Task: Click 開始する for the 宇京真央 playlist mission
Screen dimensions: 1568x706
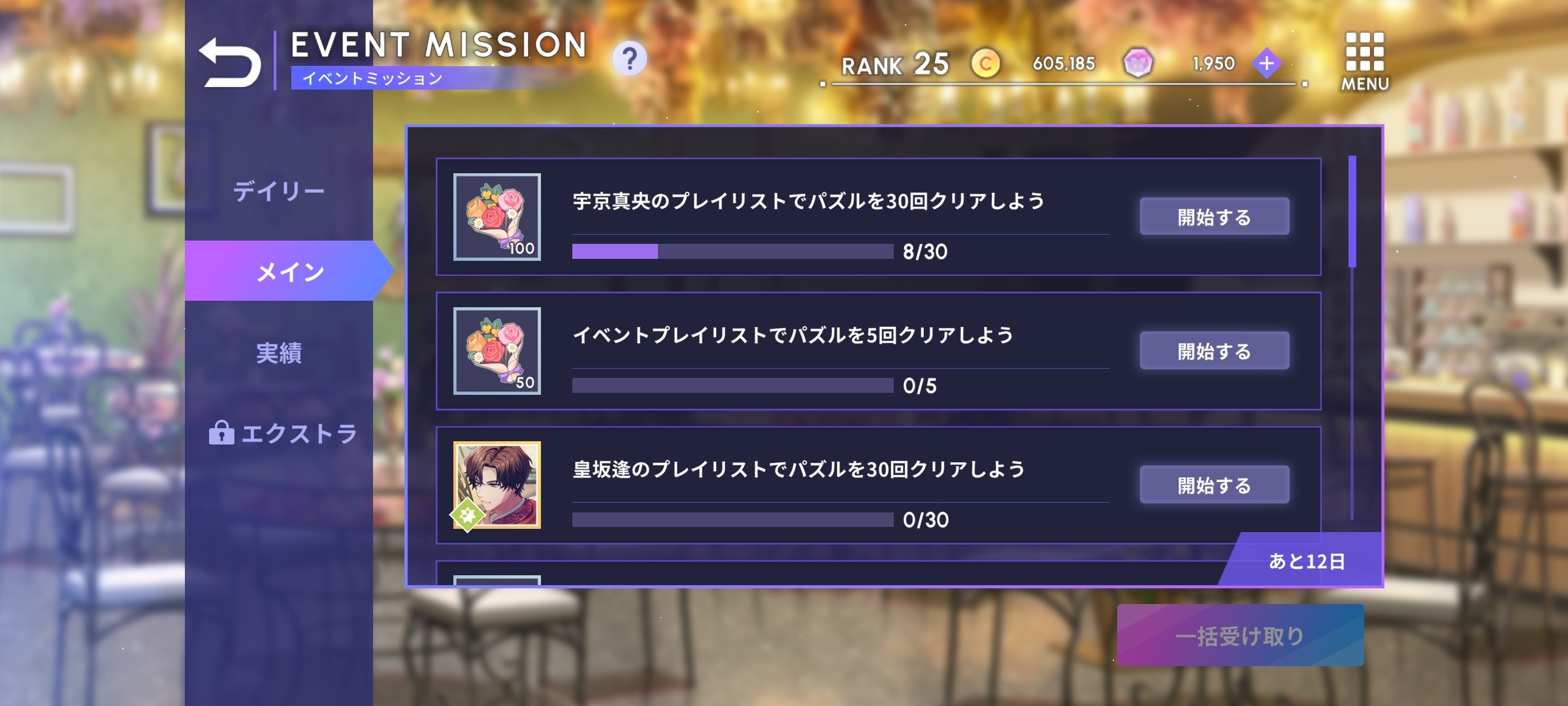Action: 1215,216
